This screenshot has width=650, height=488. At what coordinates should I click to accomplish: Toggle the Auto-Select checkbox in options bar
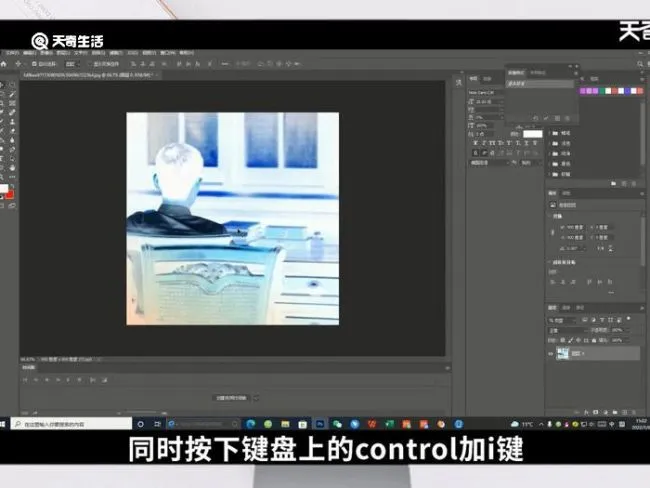(34, 64)
